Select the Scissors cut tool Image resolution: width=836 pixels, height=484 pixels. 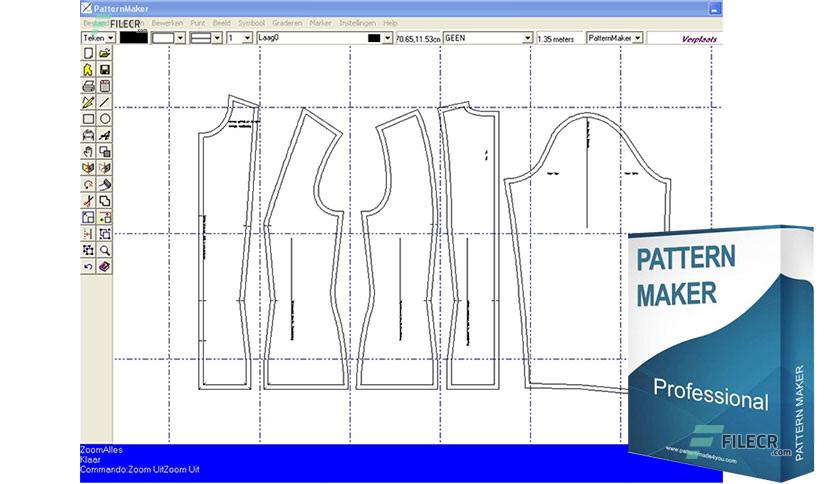(88, 201)
